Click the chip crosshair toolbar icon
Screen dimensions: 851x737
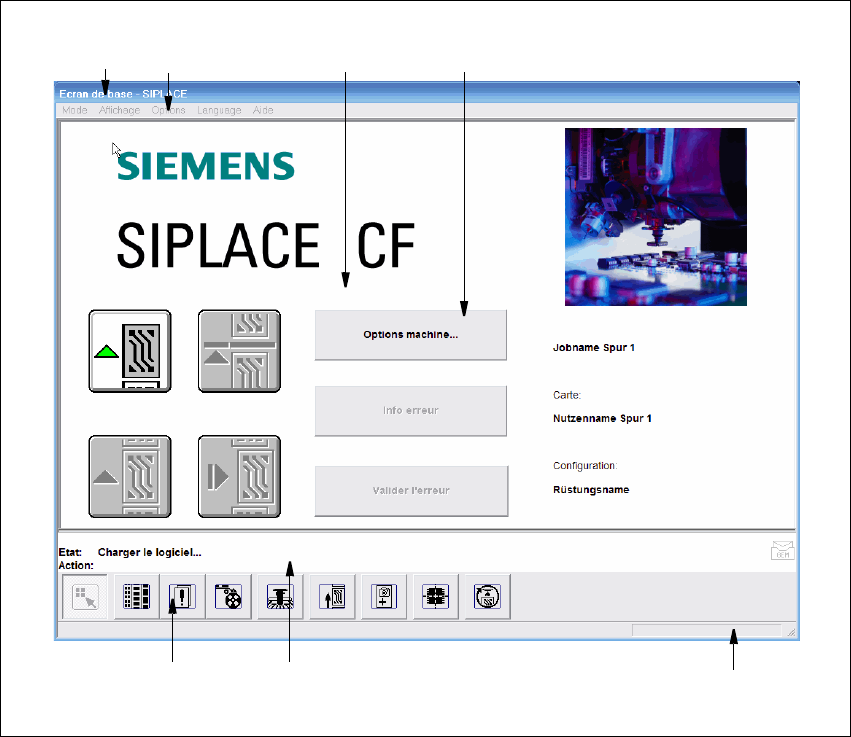tap(436, 597)
